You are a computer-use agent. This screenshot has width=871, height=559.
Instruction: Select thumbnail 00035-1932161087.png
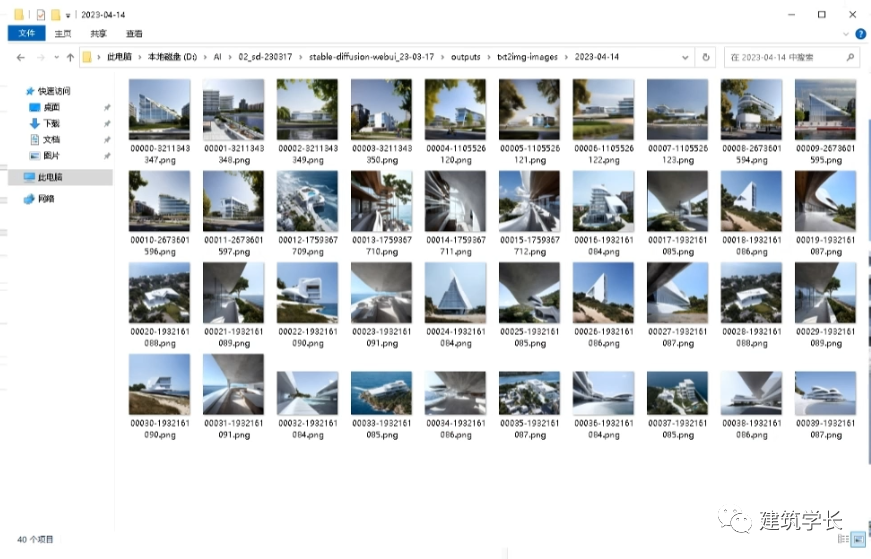tap(529, 393)
